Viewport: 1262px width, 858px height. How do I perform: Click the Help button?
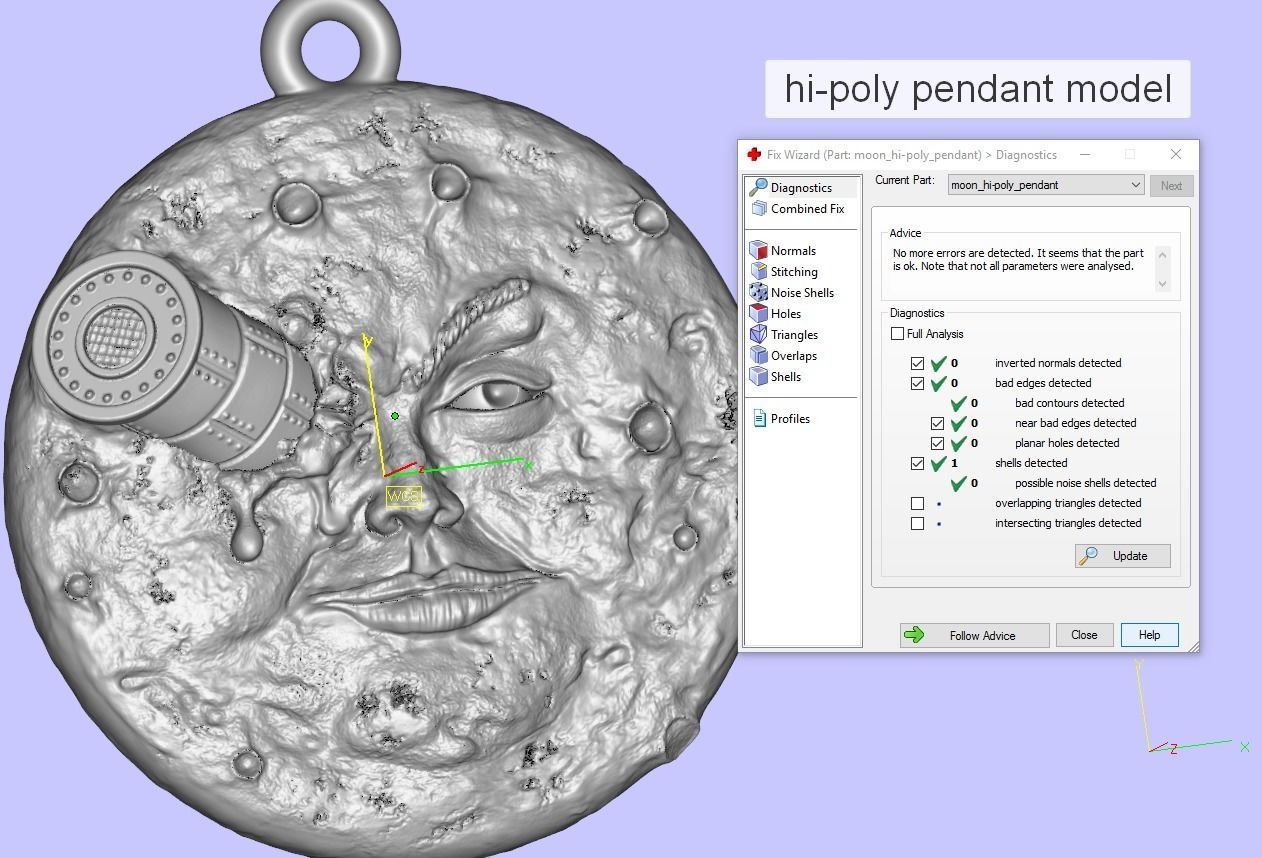click(1149, 635)
